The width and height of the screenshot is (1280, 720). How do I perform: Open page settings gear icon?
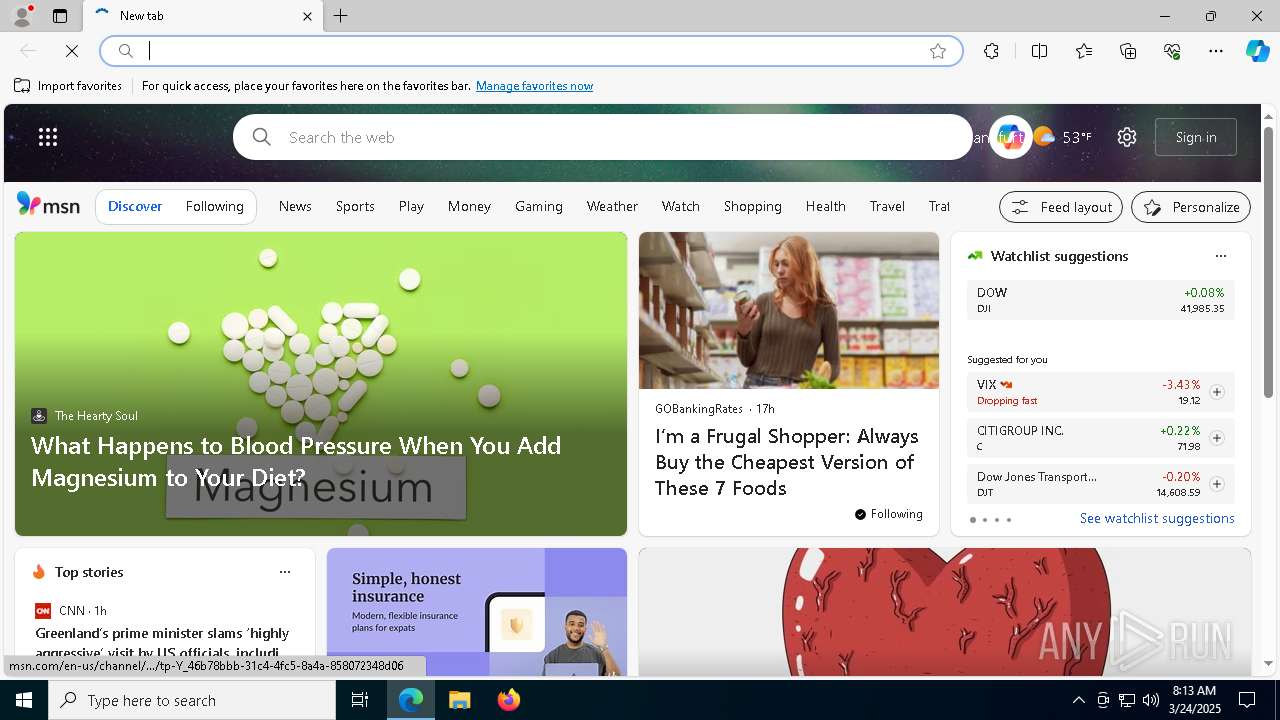point(1127,137)
